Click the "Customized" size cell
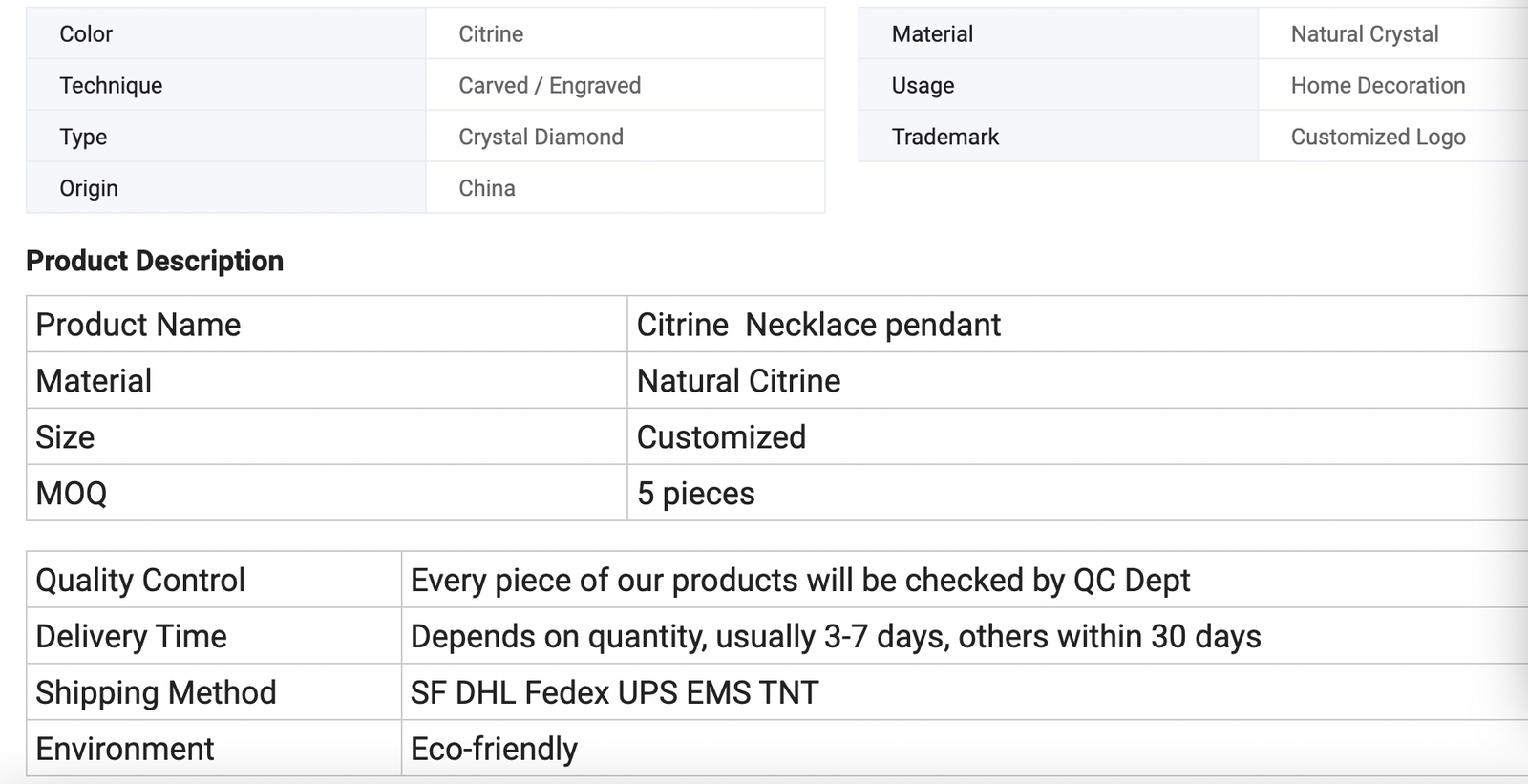Image resolution: width=1528 pixels, height=784 pixels. pos(721,437)
